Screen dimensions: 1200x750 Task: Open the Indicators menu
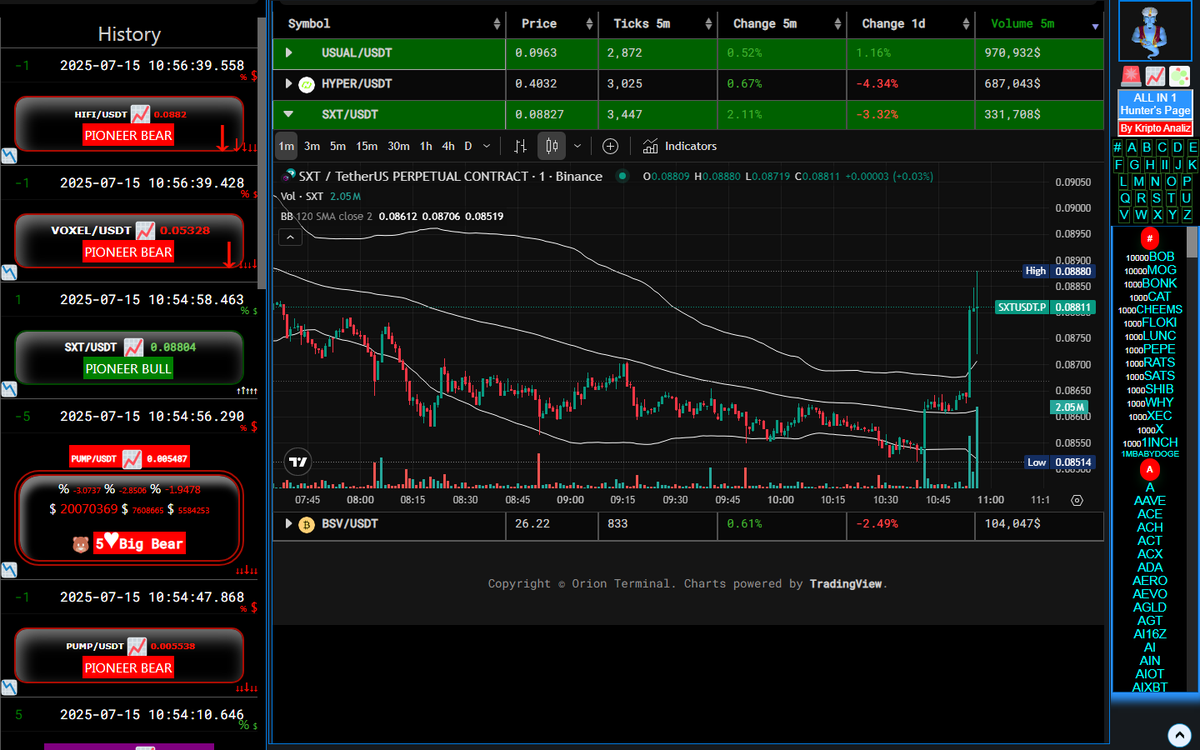(680, 146)
